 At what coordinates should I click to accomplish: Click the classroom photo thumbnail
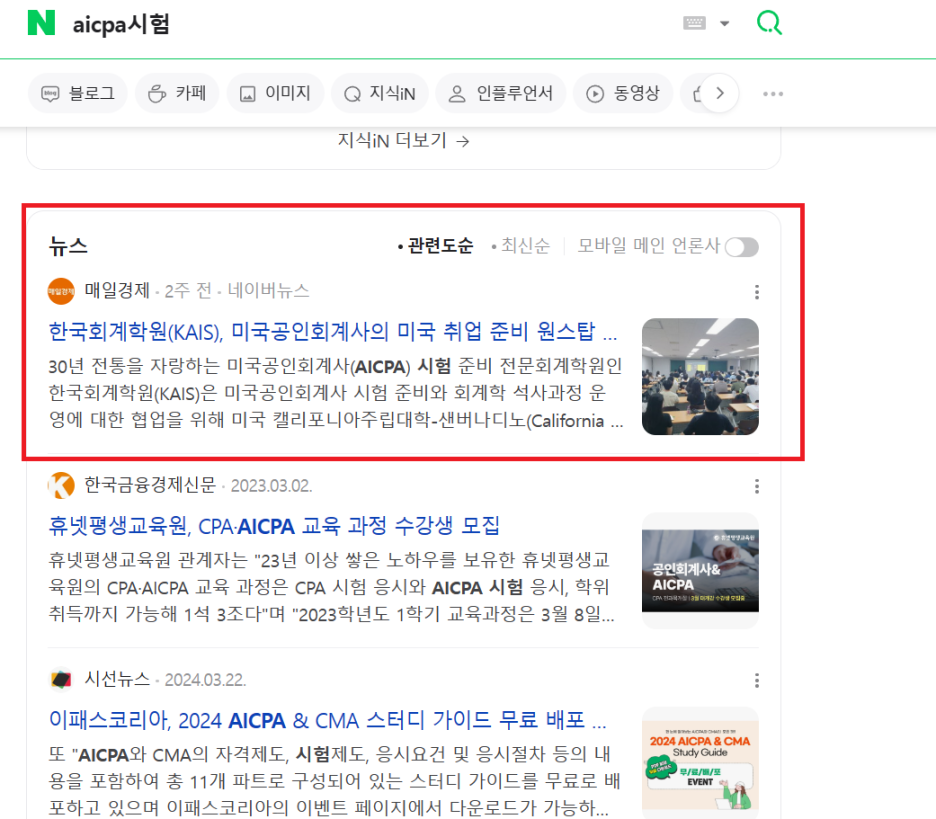[x=700, y=377]
